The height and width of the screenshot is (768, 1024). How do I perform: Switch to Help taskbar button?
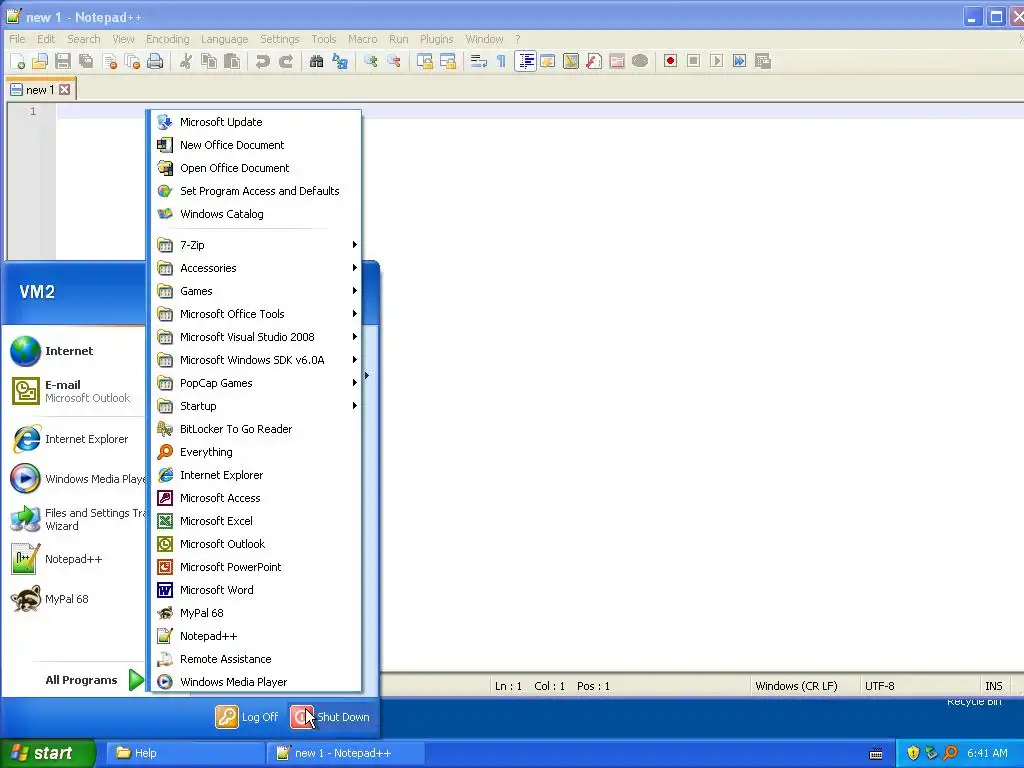coord(183,753)
